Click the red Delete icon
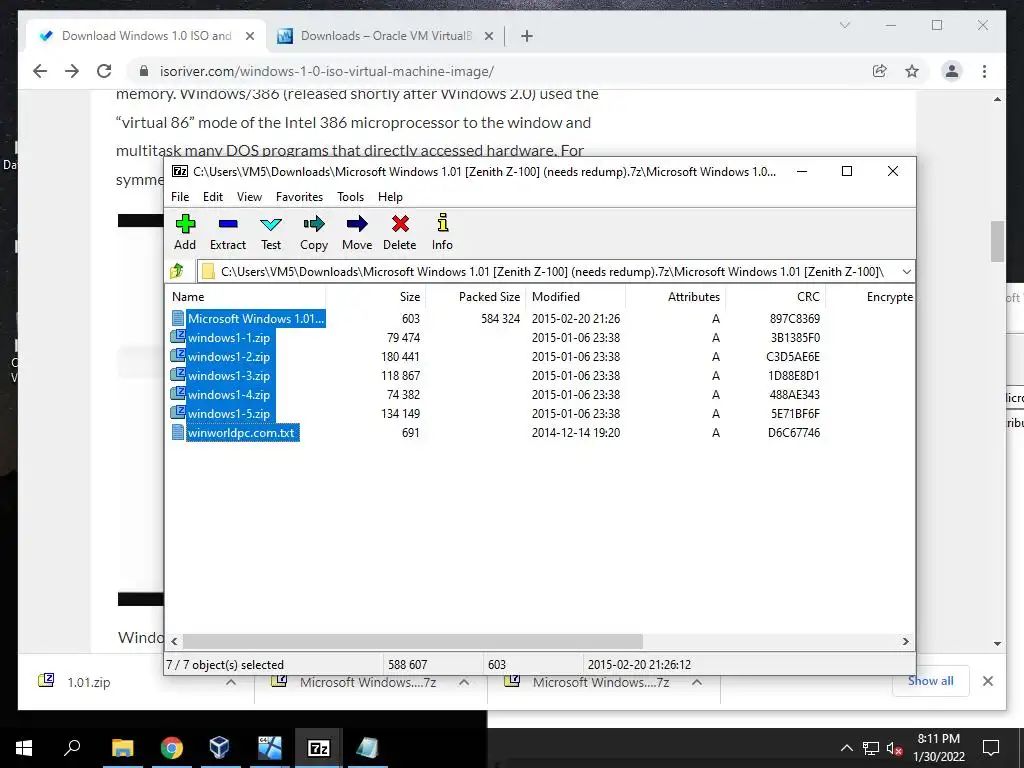Viewport: 1024px width, 768px height. pyautogui.click(x=400, y=232)
